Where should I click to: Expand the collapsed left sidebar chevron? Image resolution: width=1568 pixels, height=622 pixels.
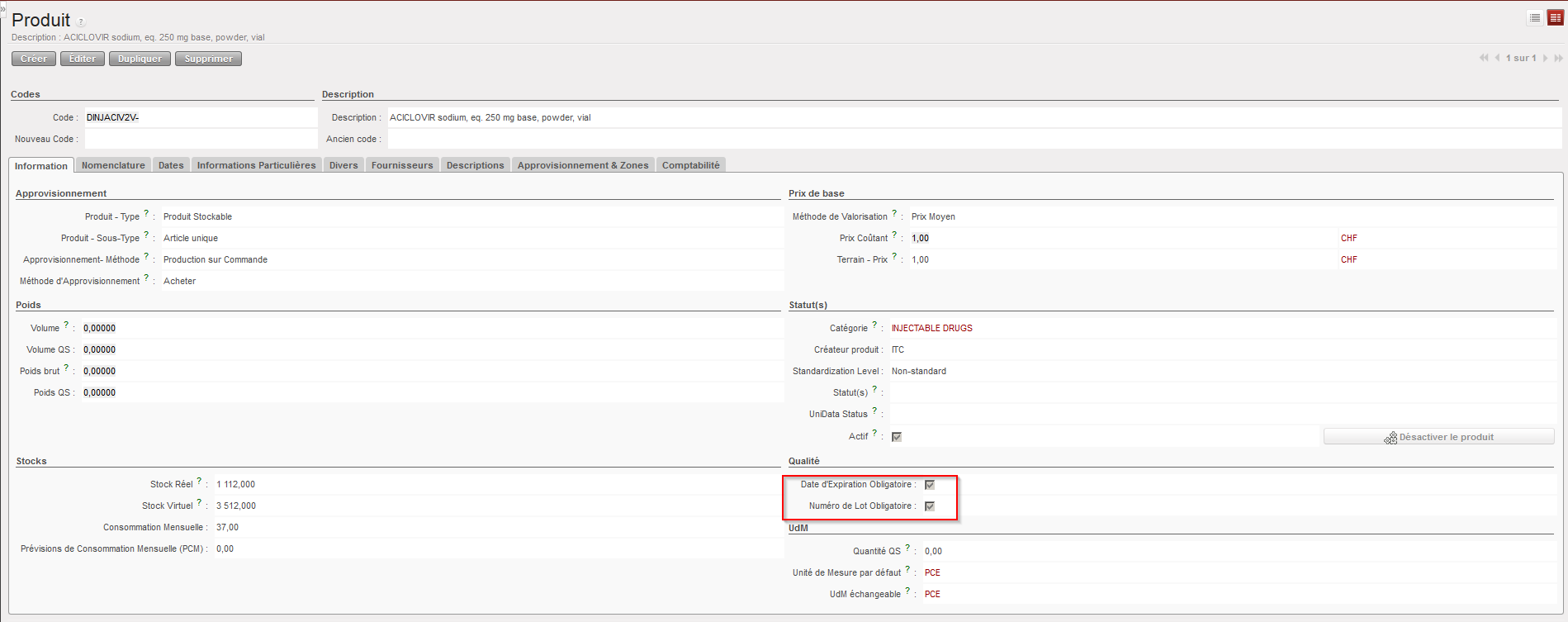point(3,8)
